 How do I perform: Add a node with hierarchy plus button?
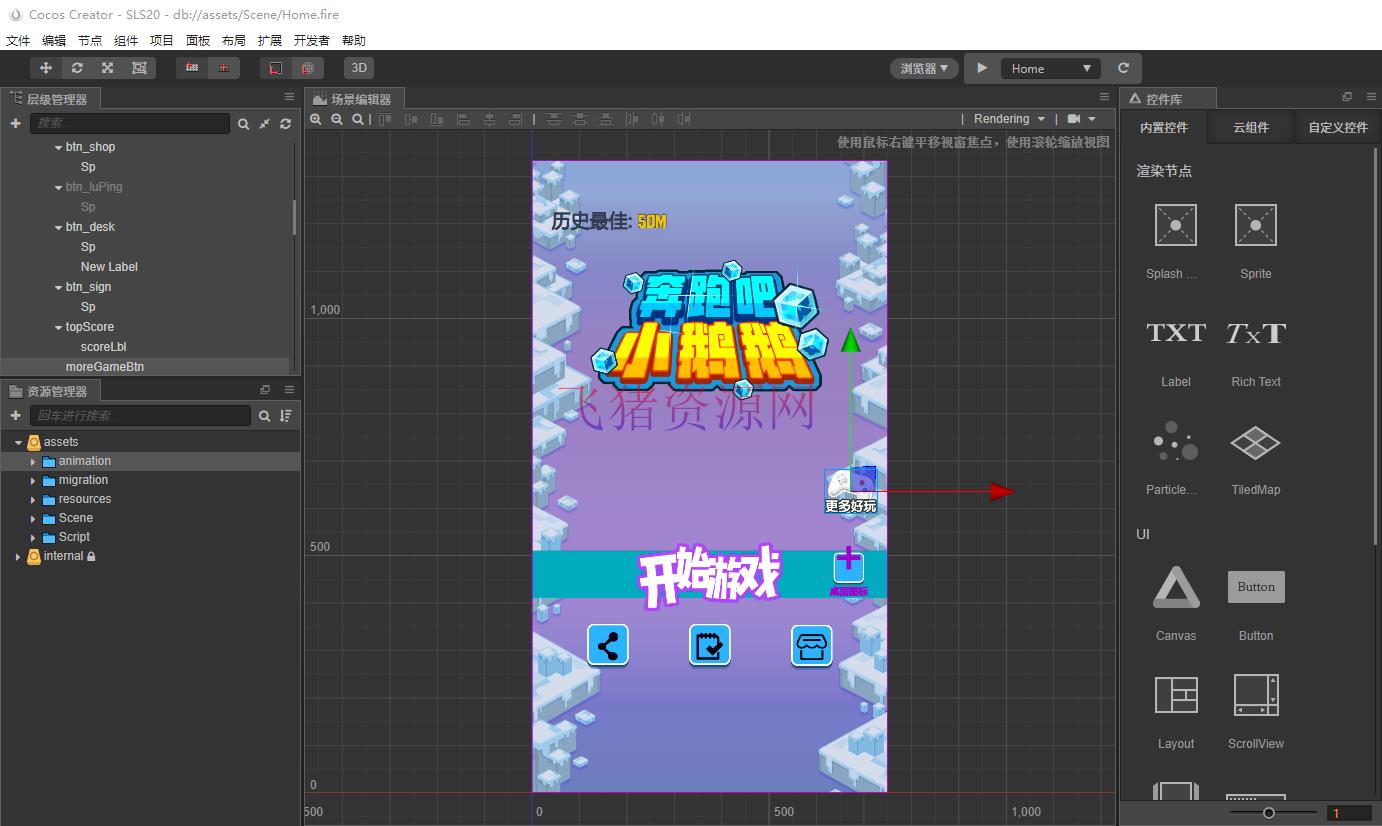click(15, 123)
